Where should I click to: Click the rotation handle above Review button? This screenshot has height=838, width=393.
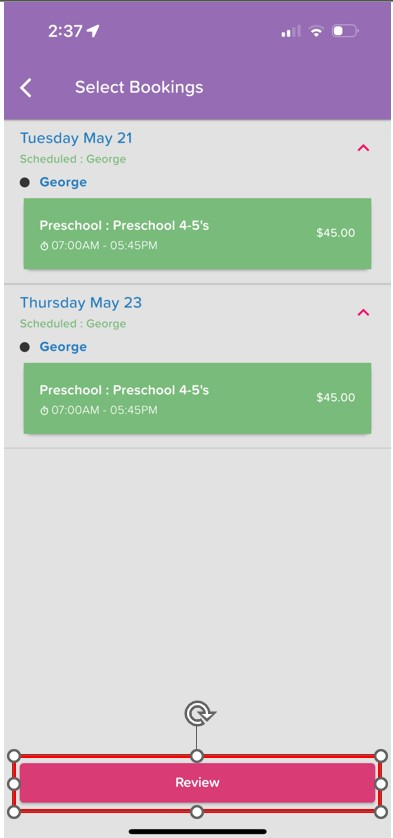click(x=199, y=714)
